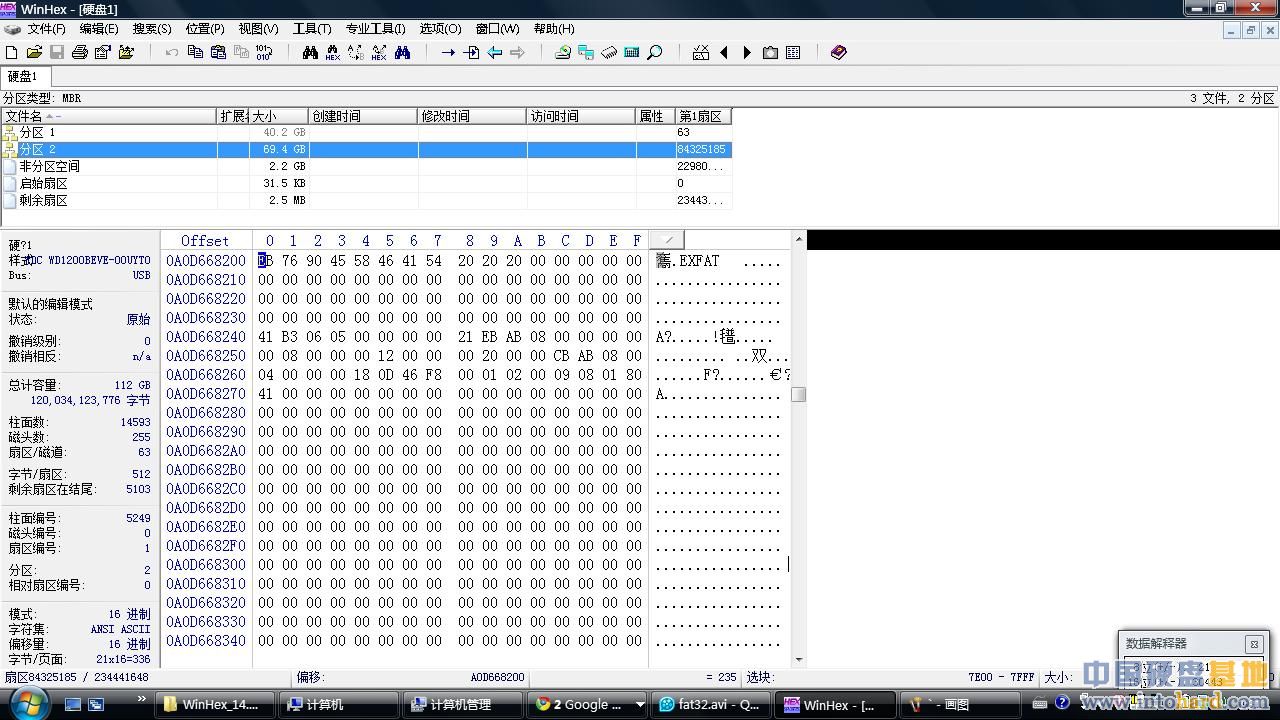Viewport: 1280px width, 720px height.
Task: Click the 原始 state value
Action: 138,320
